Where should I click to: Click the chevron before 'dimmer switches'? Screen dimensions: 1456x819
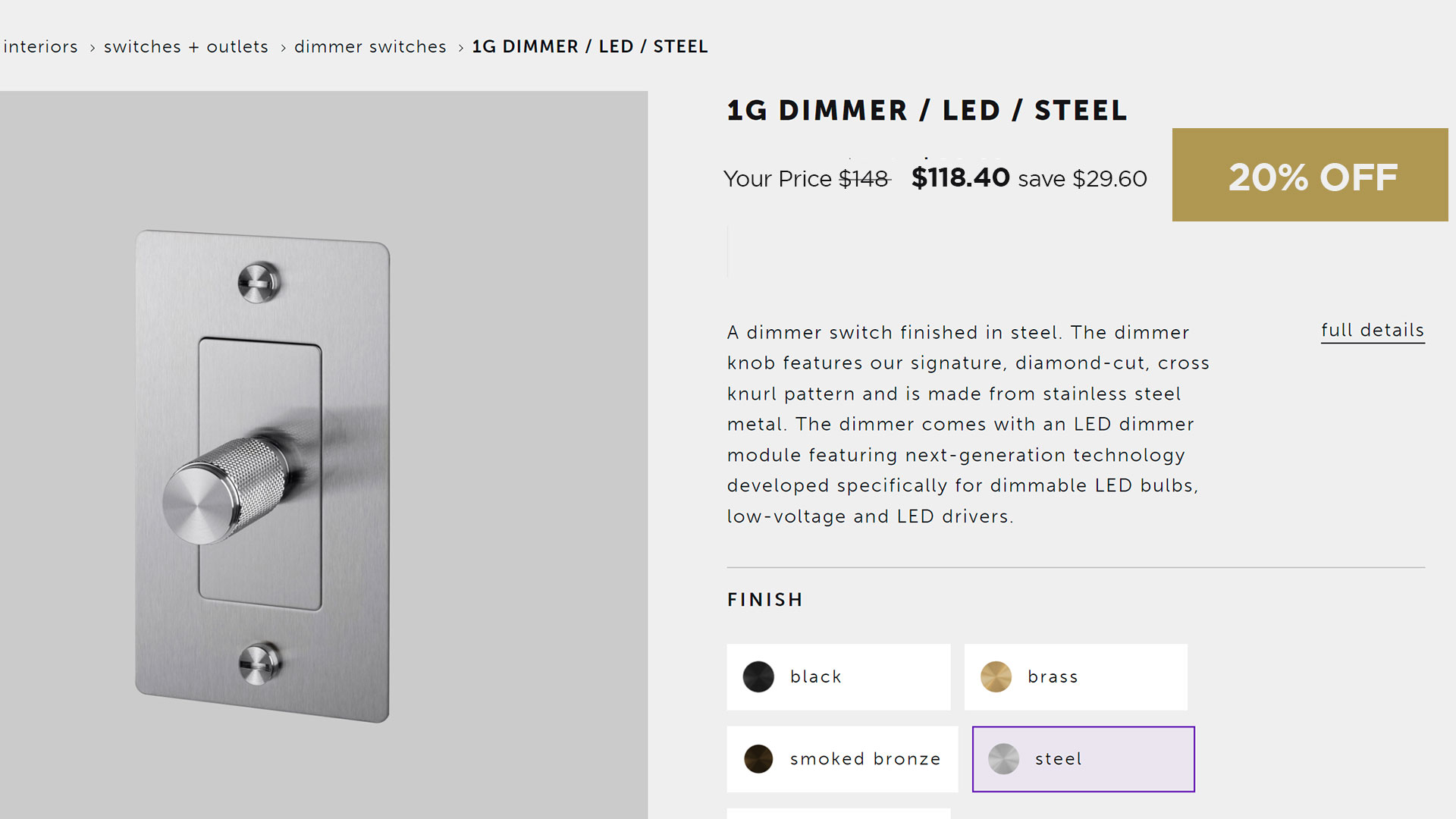coord(283,48)
